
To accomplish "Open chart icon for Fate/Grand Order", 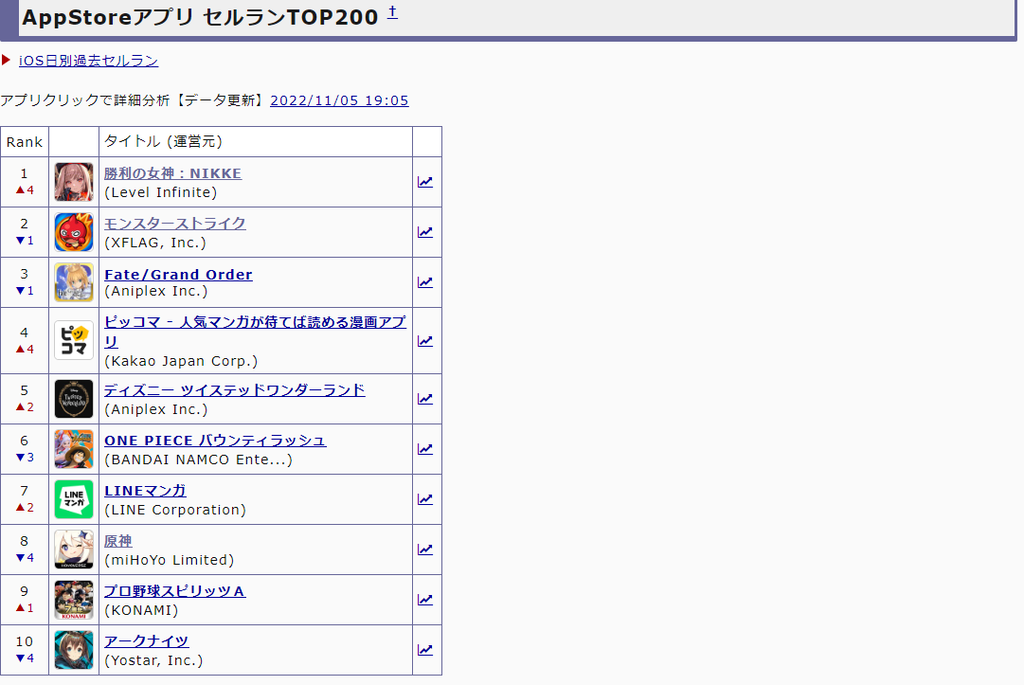I will point(425,282).
